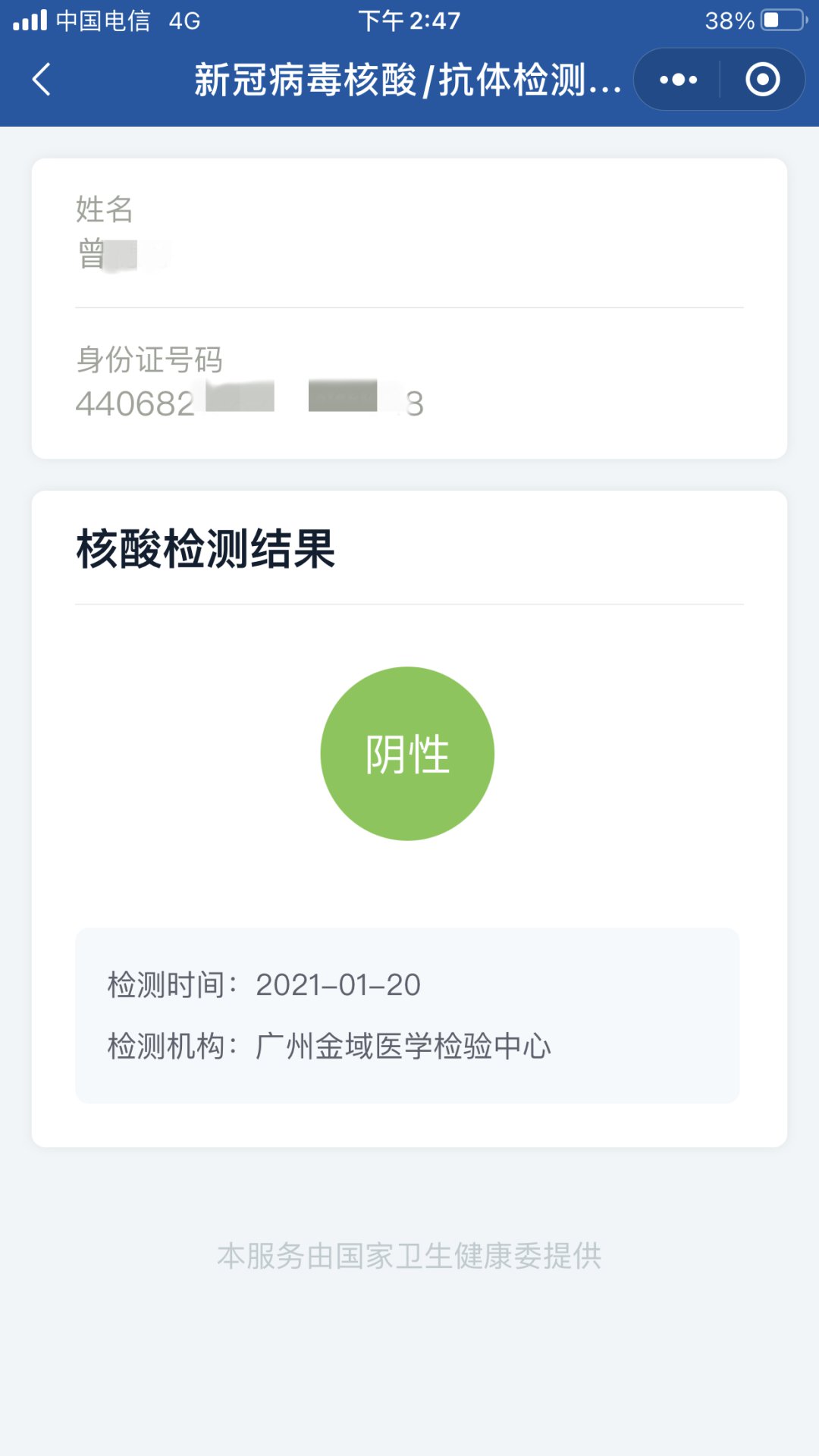The height and width of the screenshot is (1456, 819).
Task: Tap the green 阴性 result circle
Action: 407,754
